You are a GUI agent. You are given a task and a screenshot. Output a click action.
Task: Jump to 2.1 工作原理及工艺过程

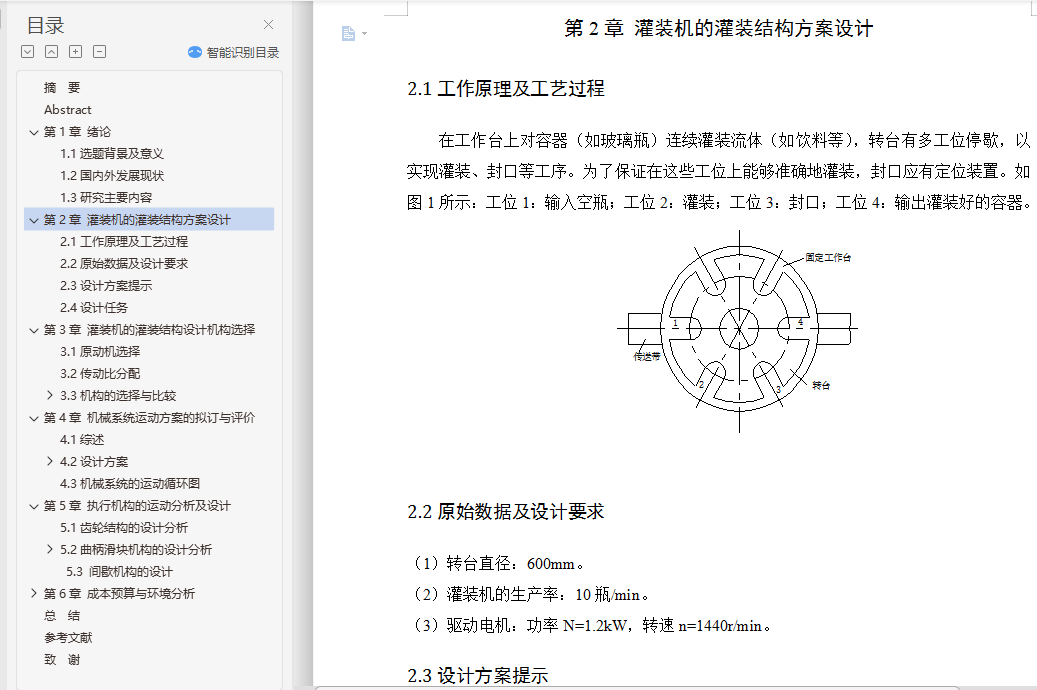(x=124, y=241)
